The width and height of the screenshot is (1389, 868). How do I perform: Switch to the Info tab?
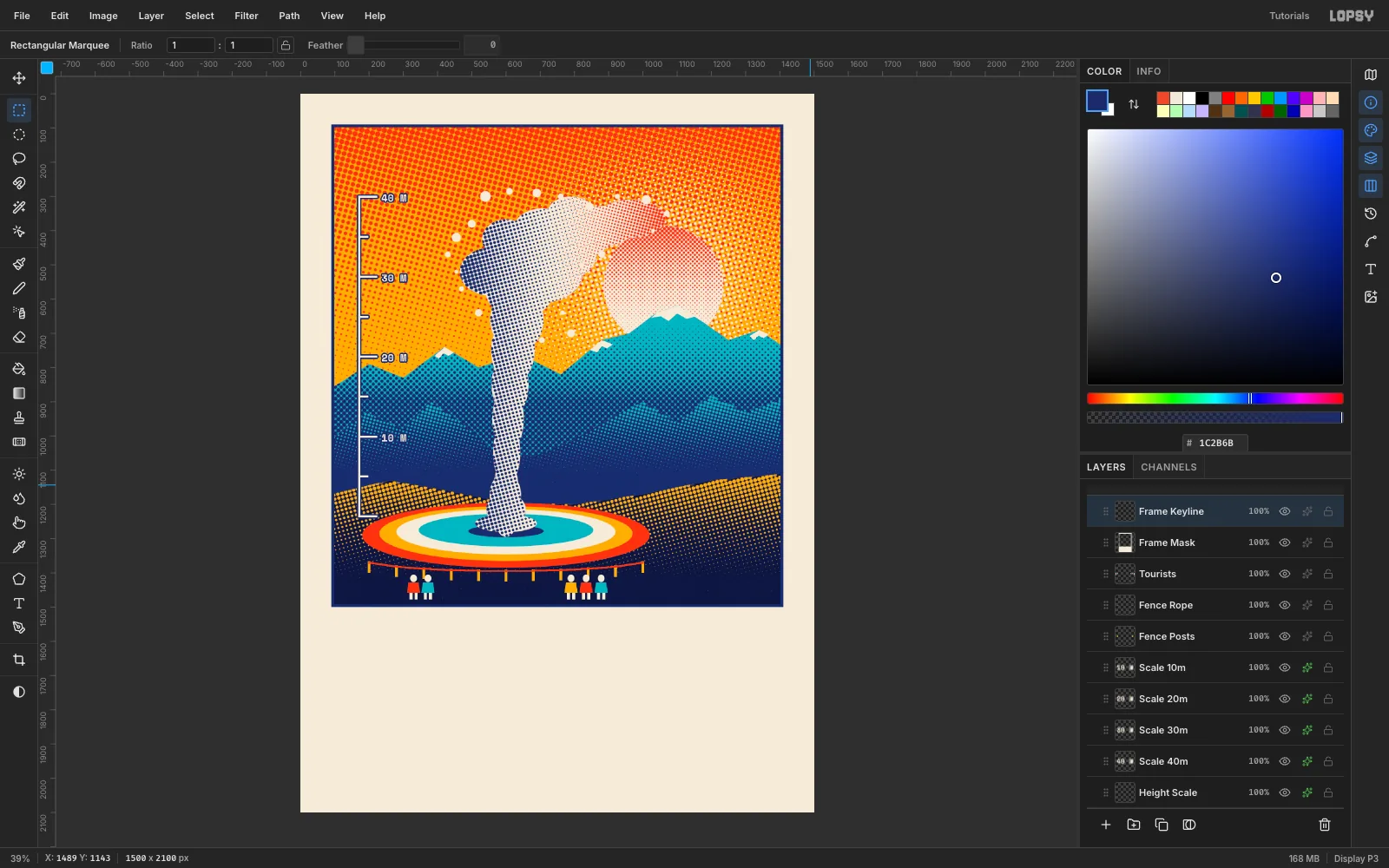coord(1149,71)
